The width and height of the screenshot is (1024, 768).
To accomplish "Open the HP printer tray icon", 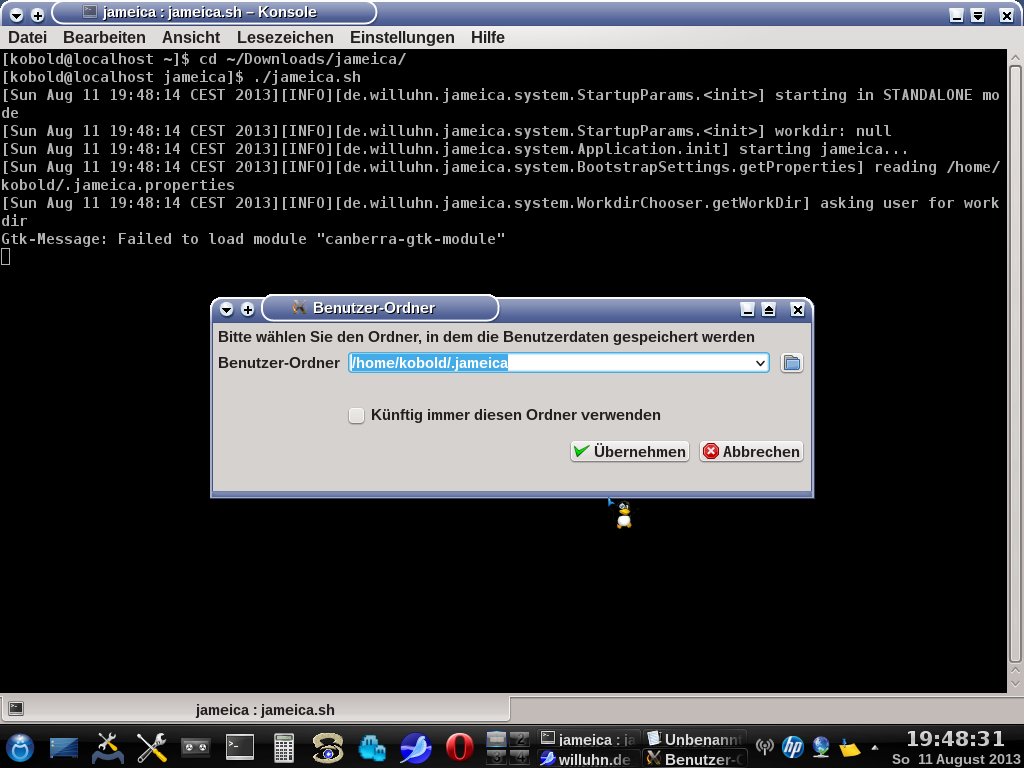I will tap(792, 746).
